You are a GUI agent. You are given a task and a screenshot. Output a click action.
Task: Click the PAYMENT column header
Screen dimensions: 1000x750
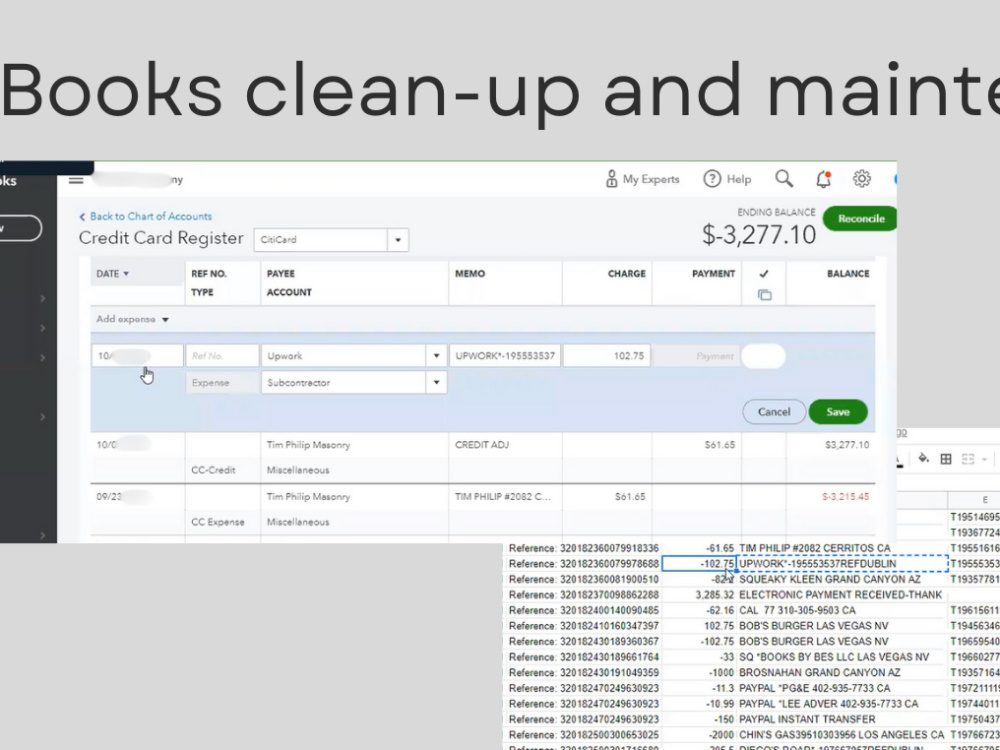click(x=713, y=274)
